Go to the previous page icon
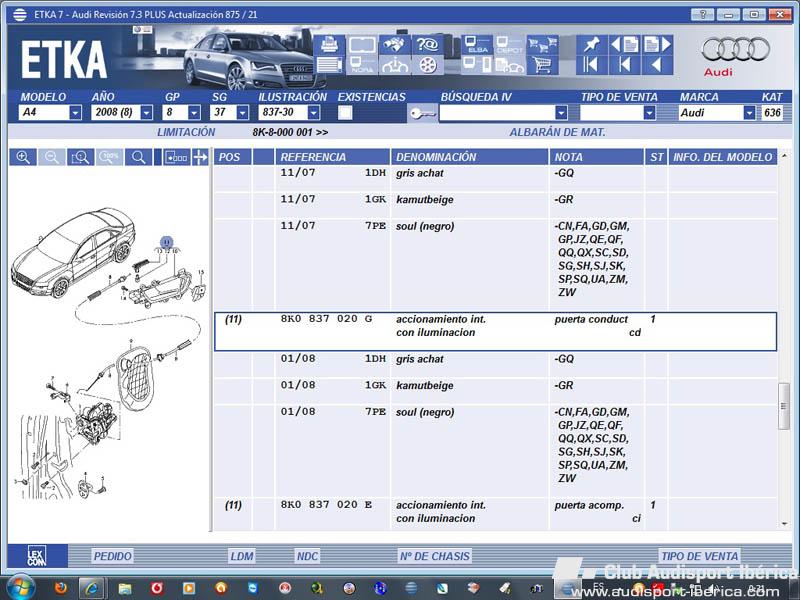This screenshot has height=600, width=800. coord(624,45)
